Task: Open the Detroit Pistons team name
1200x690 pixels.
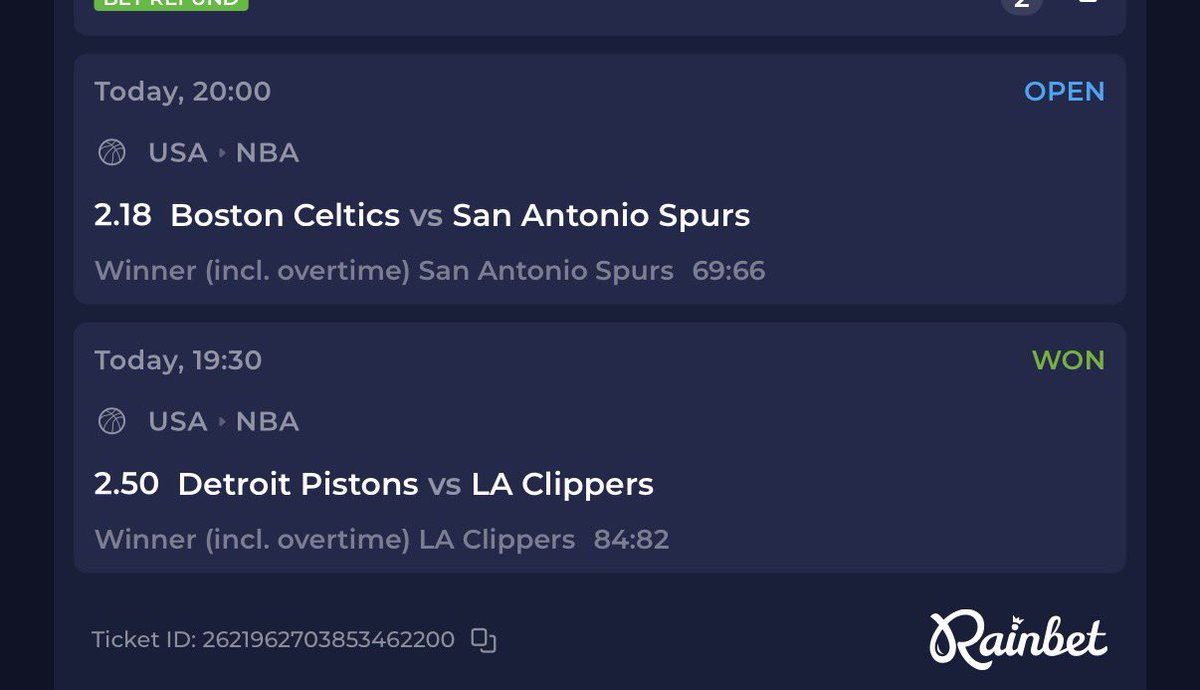Action: click(x=298, y=485)
